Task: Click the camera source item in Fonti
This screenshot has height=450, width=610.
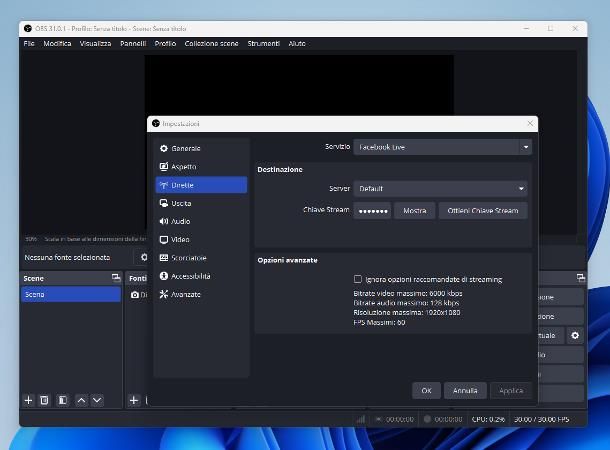Action: [x=139, y=295]
